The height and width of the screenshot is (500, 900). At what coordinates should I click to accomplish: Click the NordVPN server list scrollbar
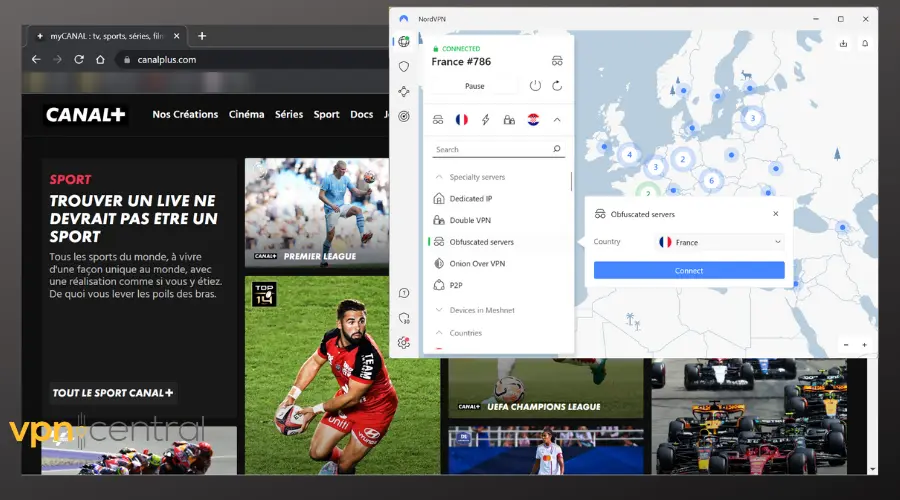(x=571, y=181)
